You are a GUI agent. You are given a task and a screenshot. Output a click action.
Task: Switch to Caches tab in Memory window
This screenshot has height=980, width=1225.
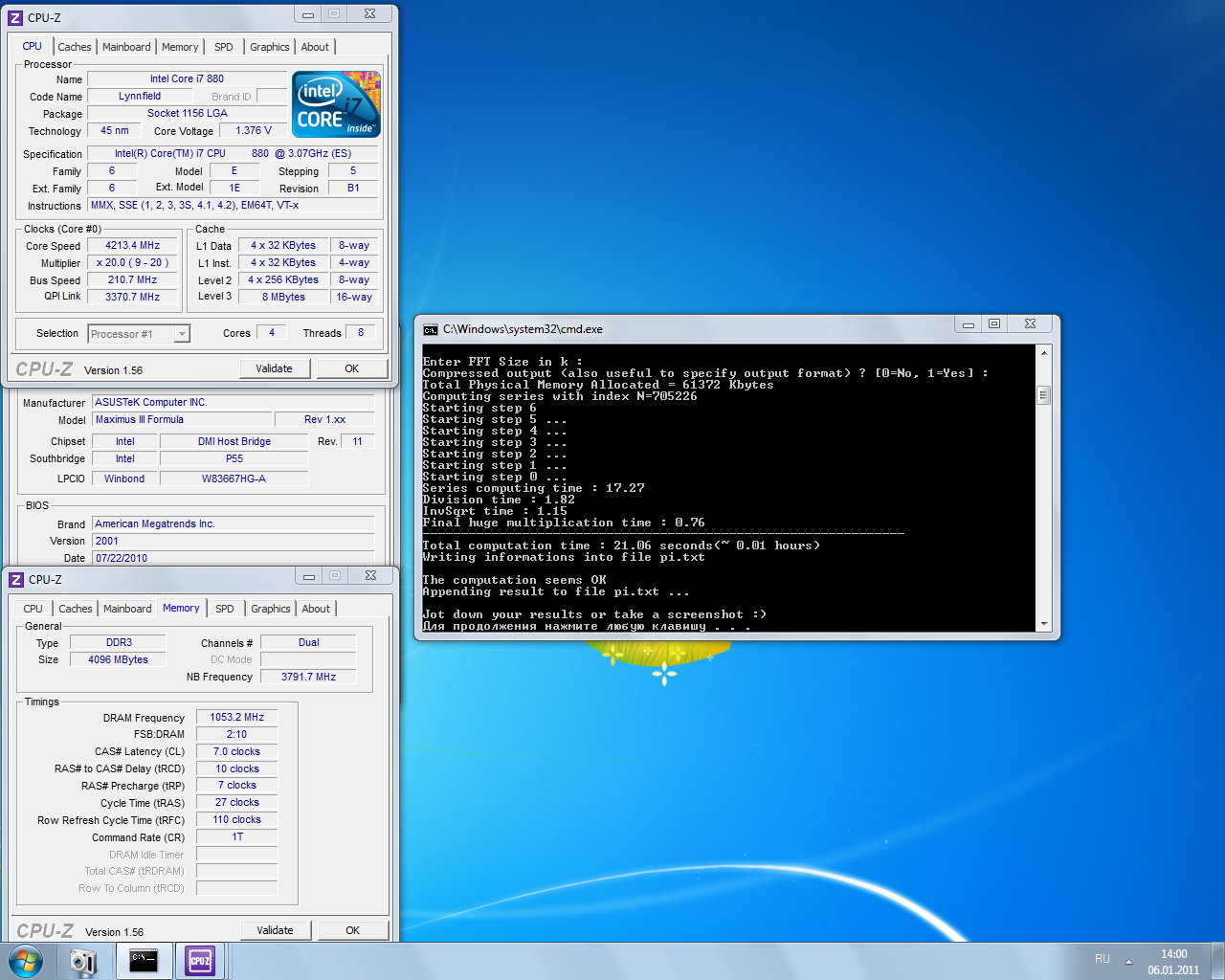pyautogui.click(x=76, y=609)
